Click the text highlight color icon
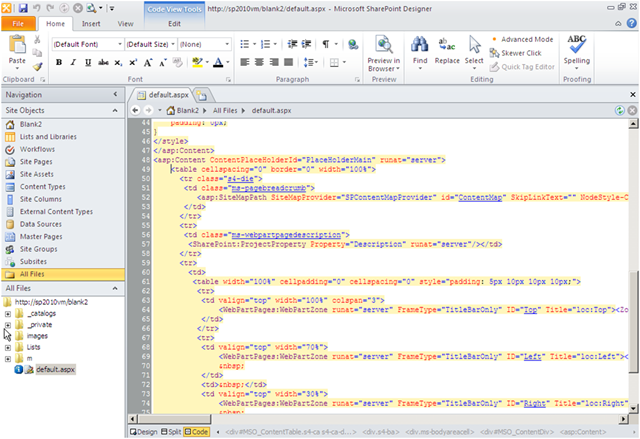The height and width of the screenshot is (439, 640). 197,62
